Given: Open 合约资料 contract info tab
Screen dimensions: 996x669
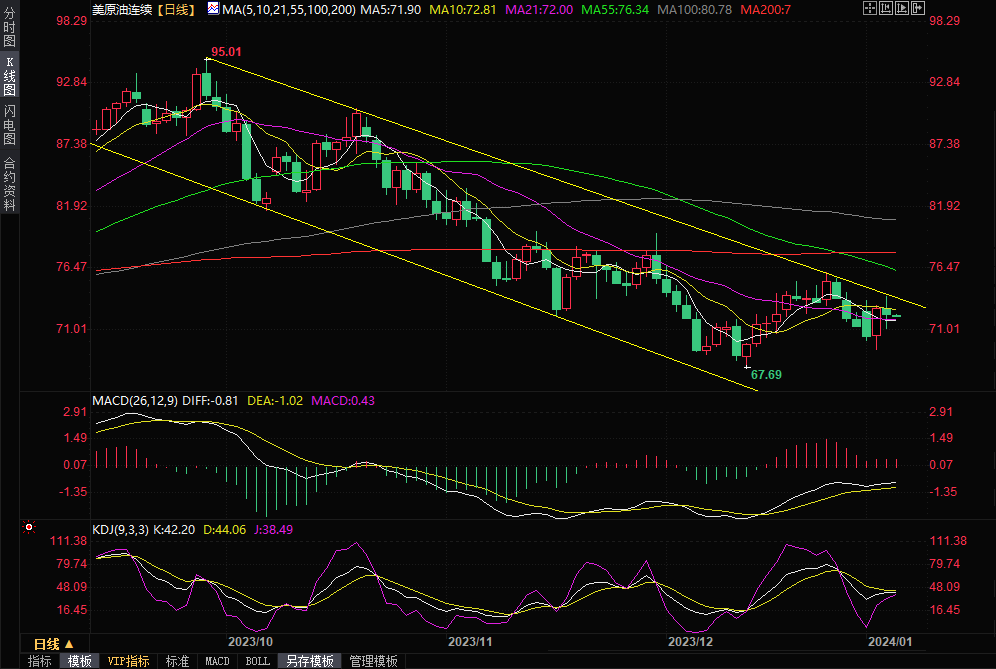Looking at the screenshot, I should 9,184.
